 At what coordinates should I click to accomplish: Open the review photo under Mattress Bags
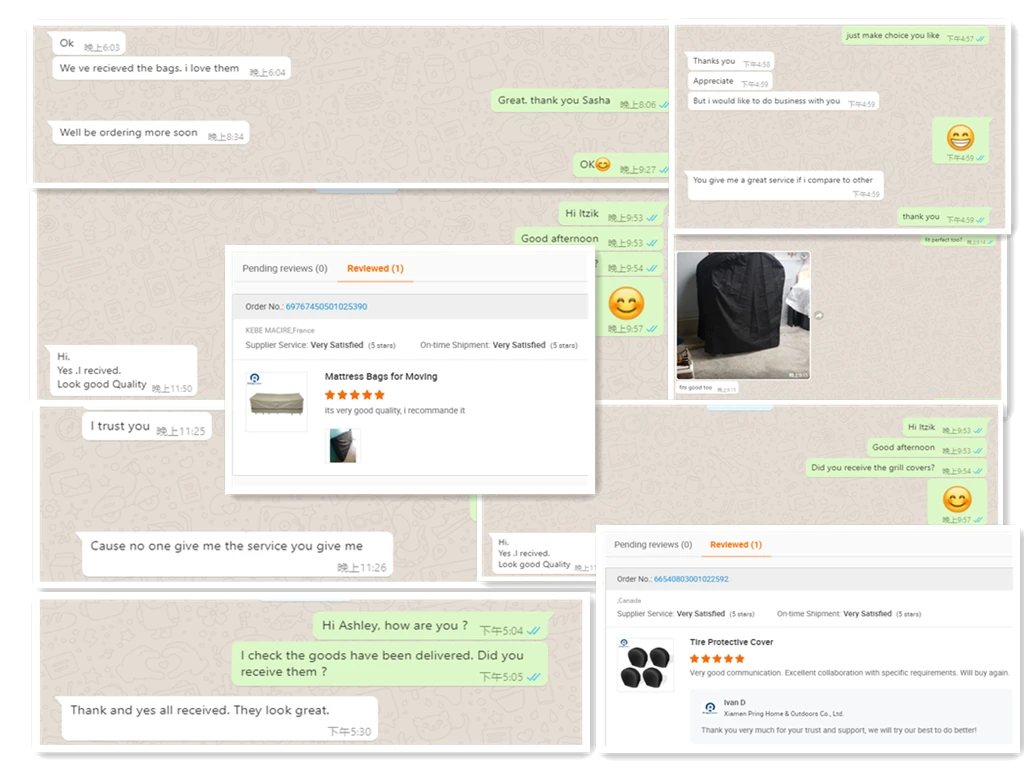(343, 446)
